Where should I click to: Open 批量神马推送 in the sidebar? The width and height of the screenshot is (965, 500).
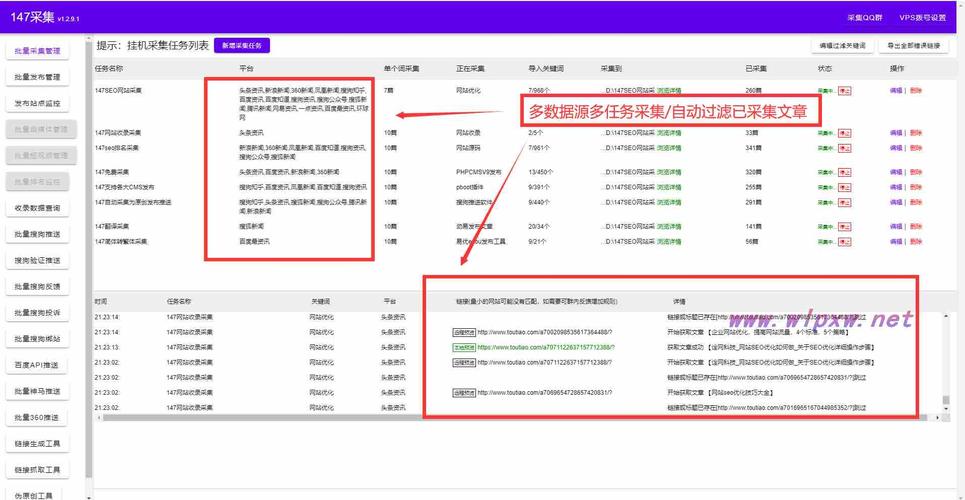click(37, 391)
